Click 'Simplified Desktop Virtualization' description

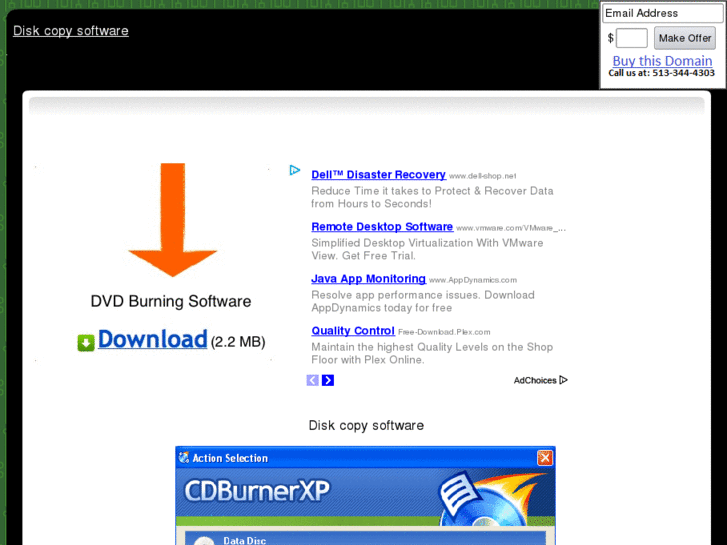click(427, 249)
